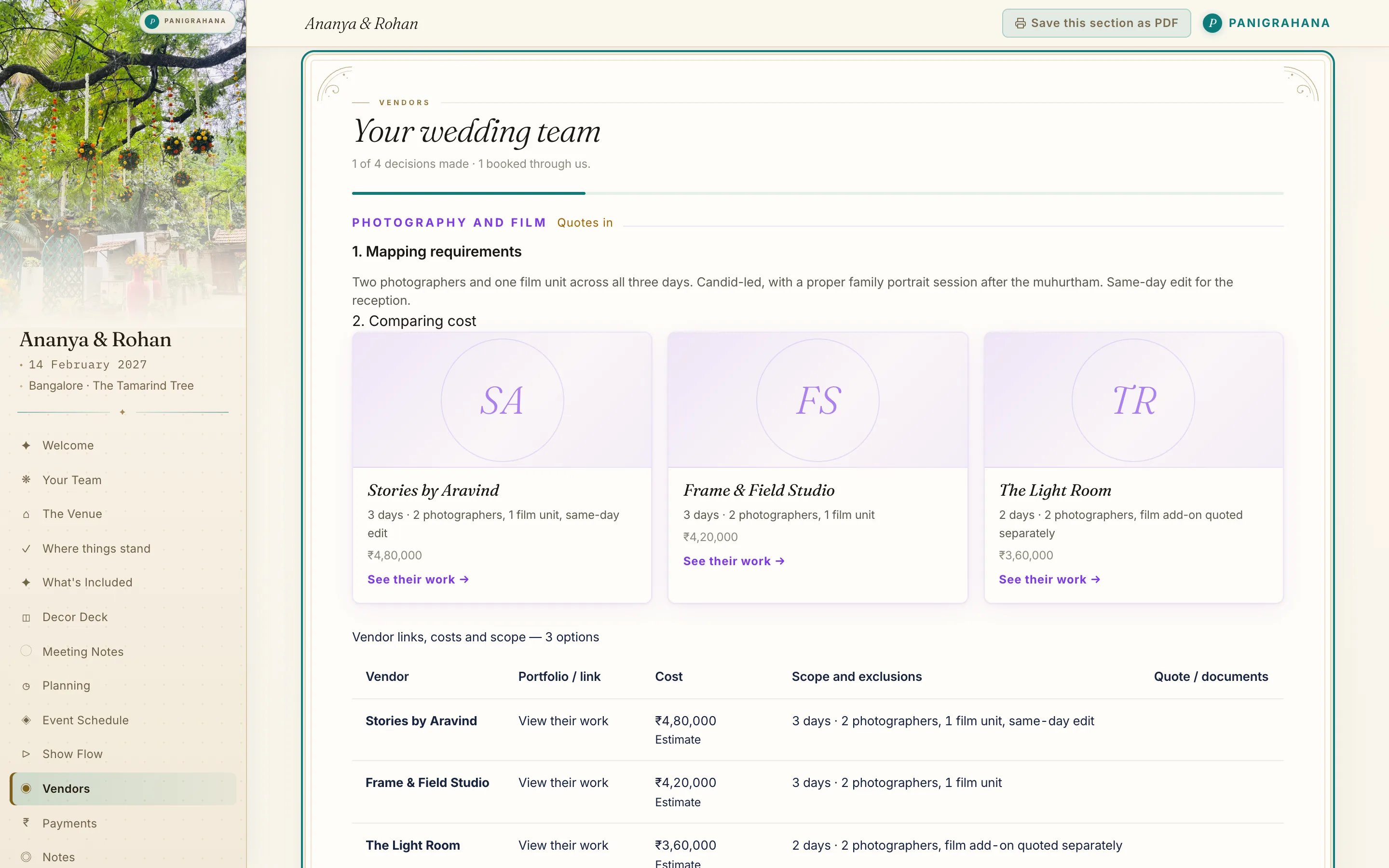The width and height of the screenshot is (1389, 868).
Task: Click The Light Room card title
Action: tap(1055, 490)
